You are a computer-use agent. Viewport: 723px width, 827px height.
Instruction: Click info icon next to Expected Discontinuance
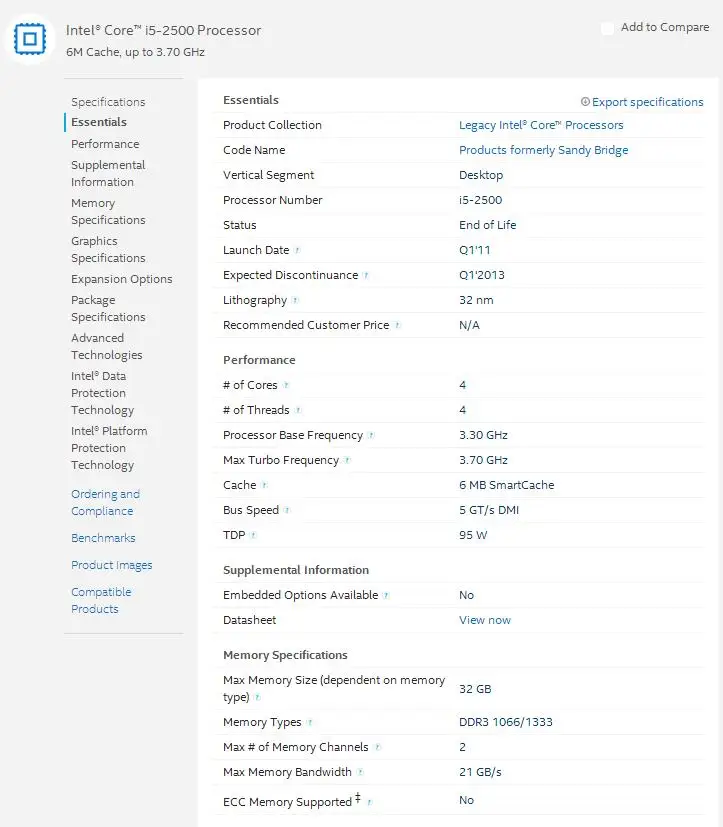[x=366, y=275]
